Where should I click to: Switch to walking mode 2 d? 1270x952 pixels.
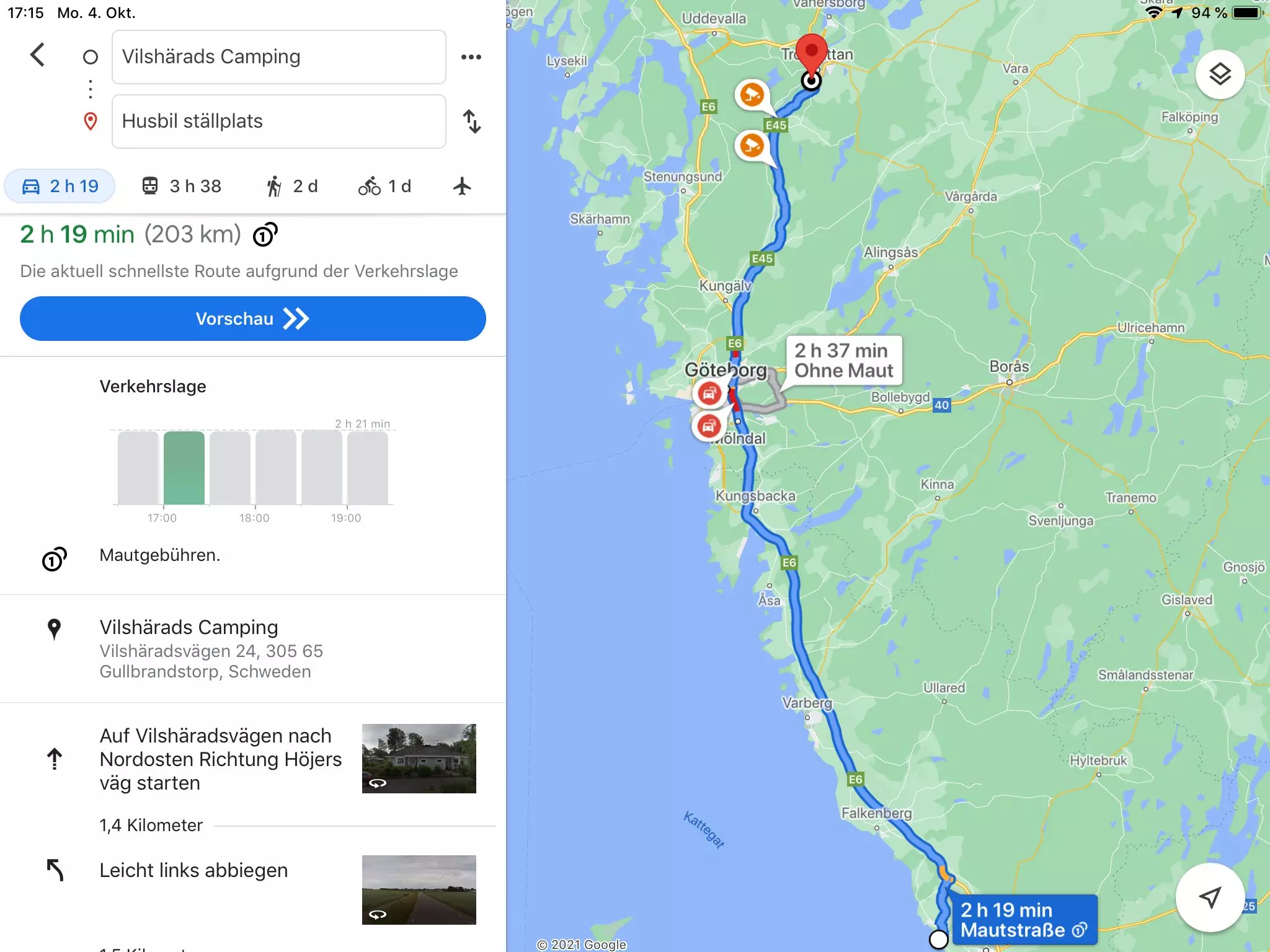(291, 186)
